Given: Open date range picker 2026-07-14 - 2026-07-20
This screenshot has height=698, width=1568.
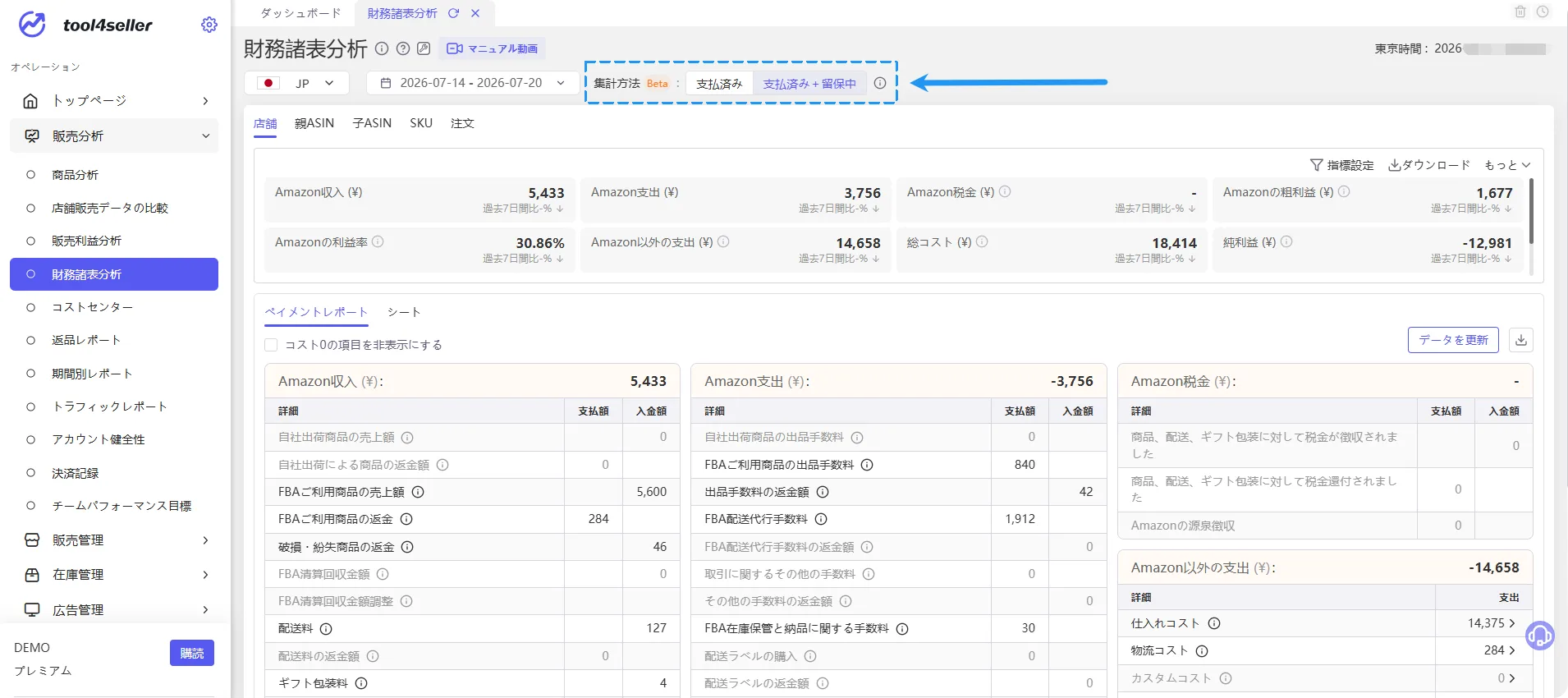Looking at the screenshot, I should pos(473,83).
